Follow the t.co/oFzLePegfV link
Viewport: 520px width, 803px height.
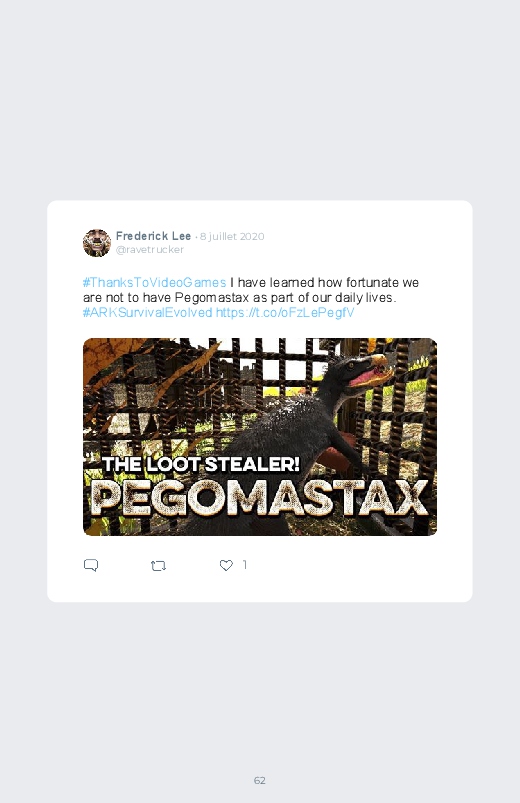[285, 312]
